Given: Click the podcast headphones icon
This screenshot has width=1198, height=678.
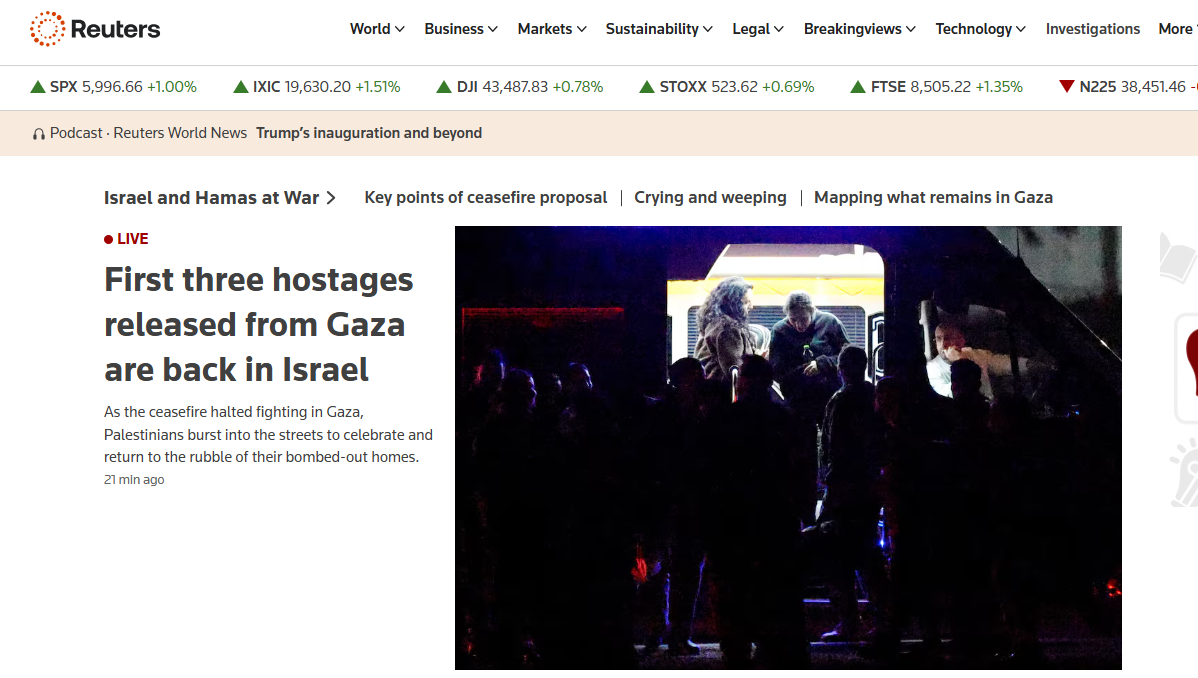Looking at the screenshot, I should (x=38, y=134).
